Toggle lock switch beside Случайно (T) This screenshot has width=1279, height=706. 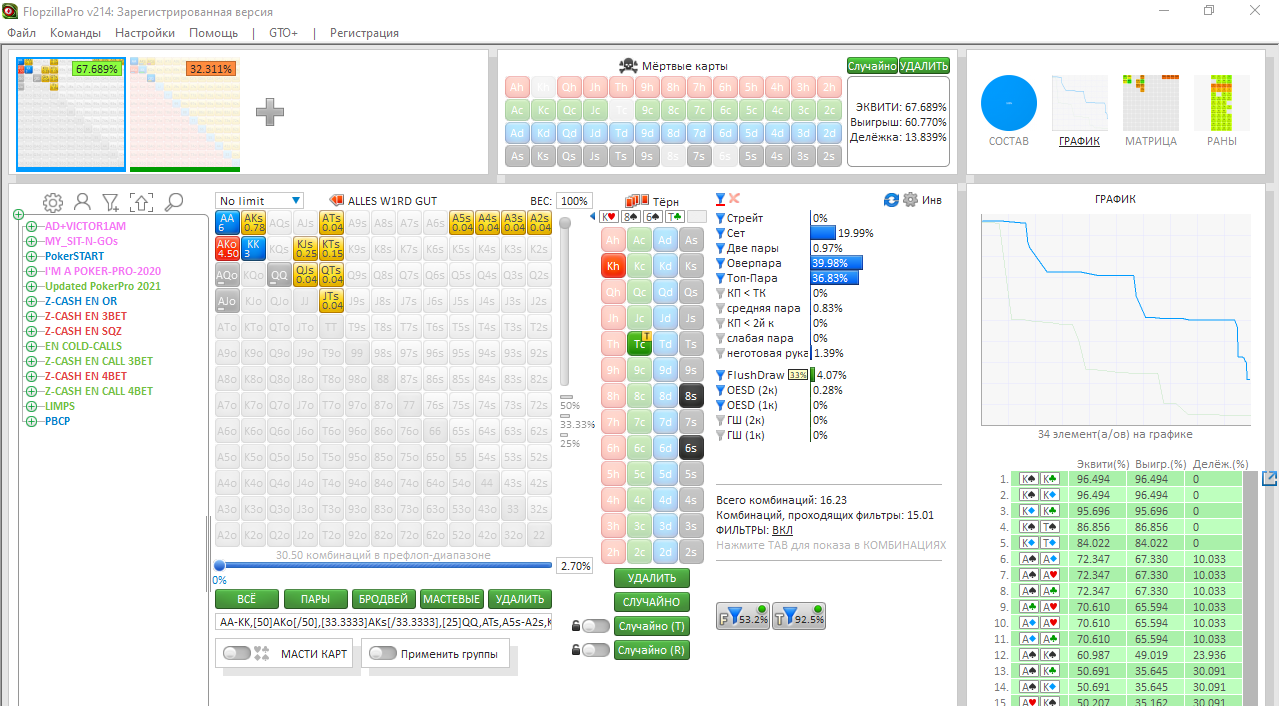pos(596,626)
